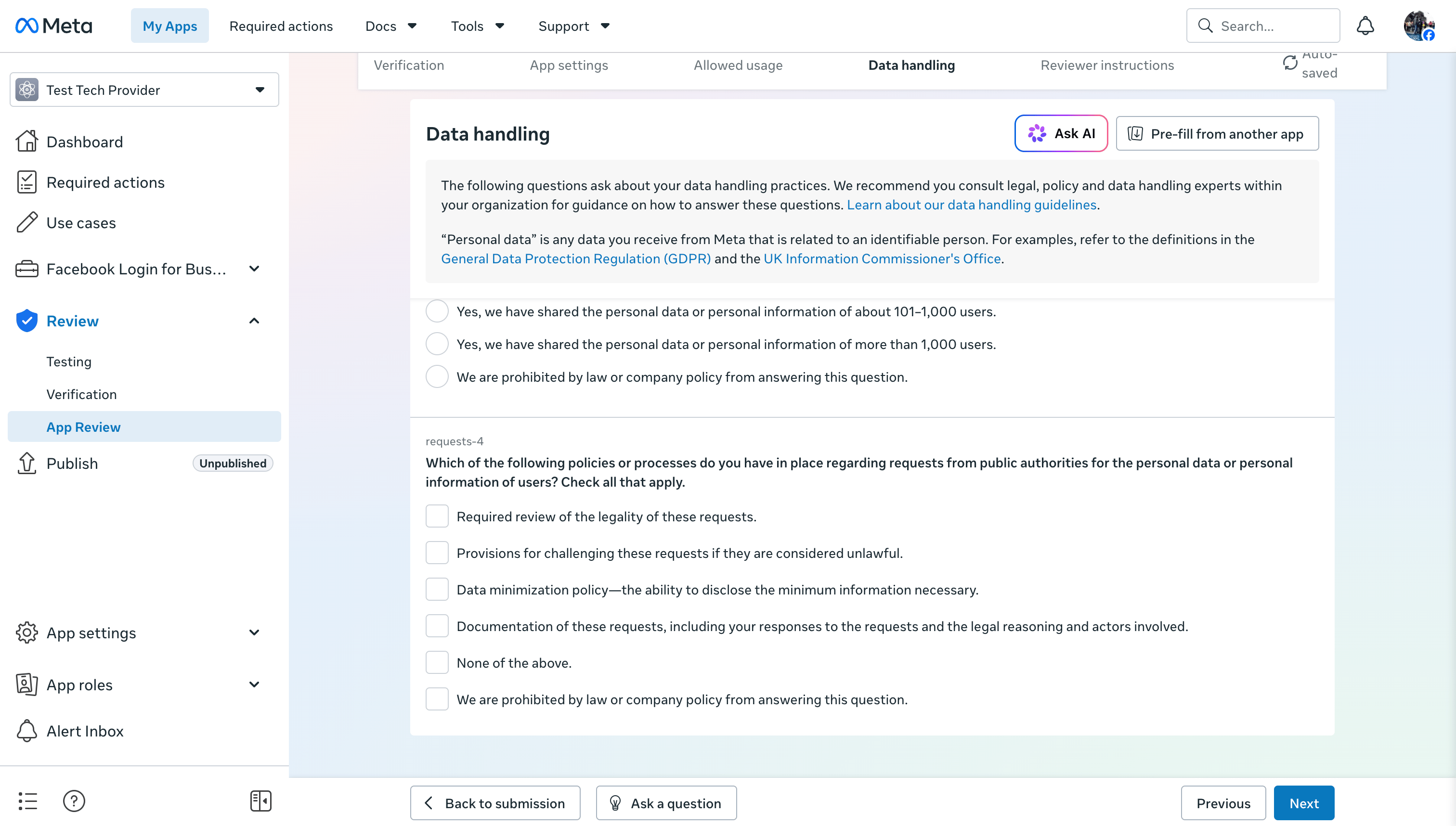Collapse sidebar with panel toggle icon

pyautogui.click(x=260, y=801)
